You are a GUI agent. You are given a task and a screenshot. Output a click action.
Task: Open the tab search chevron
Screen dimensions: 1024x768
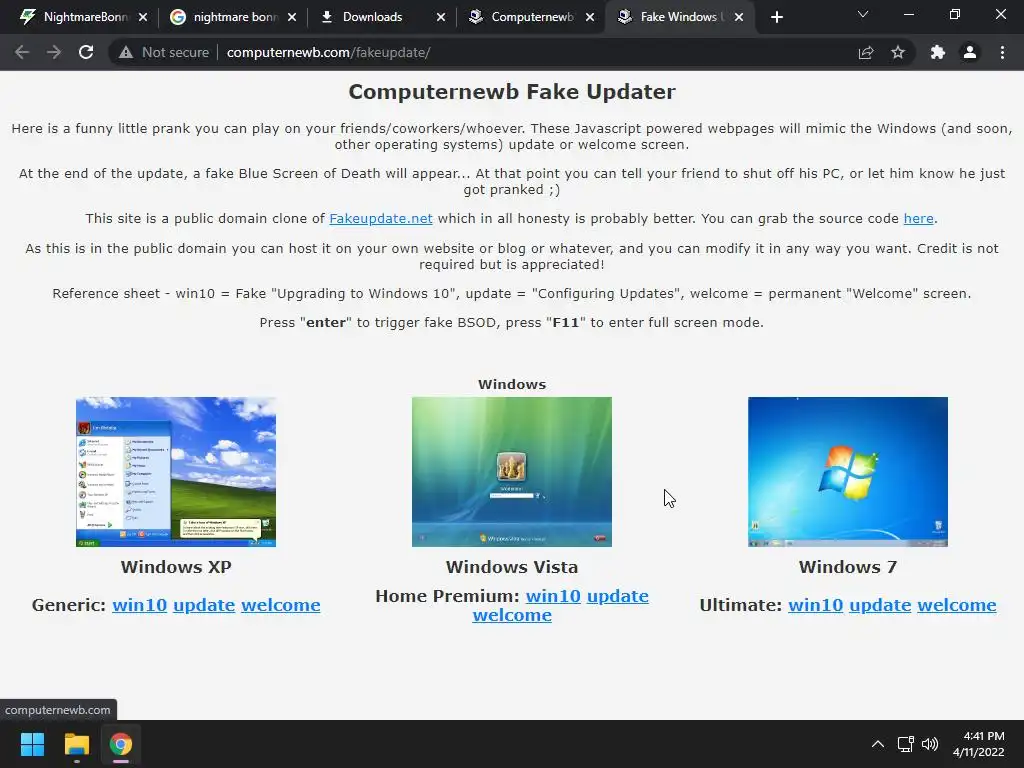point(863,14)
